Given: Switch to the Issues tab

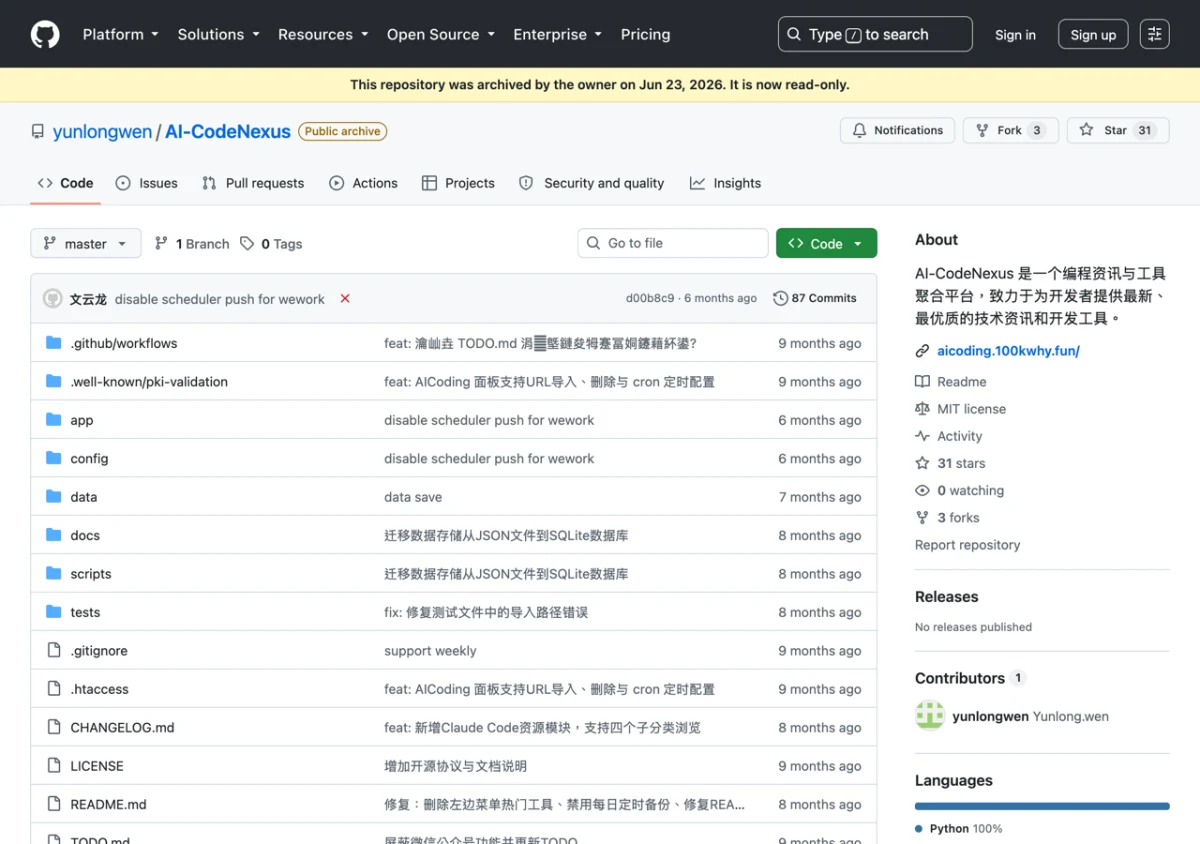Looking at the screenshot, I should click(x=147, y=183).
